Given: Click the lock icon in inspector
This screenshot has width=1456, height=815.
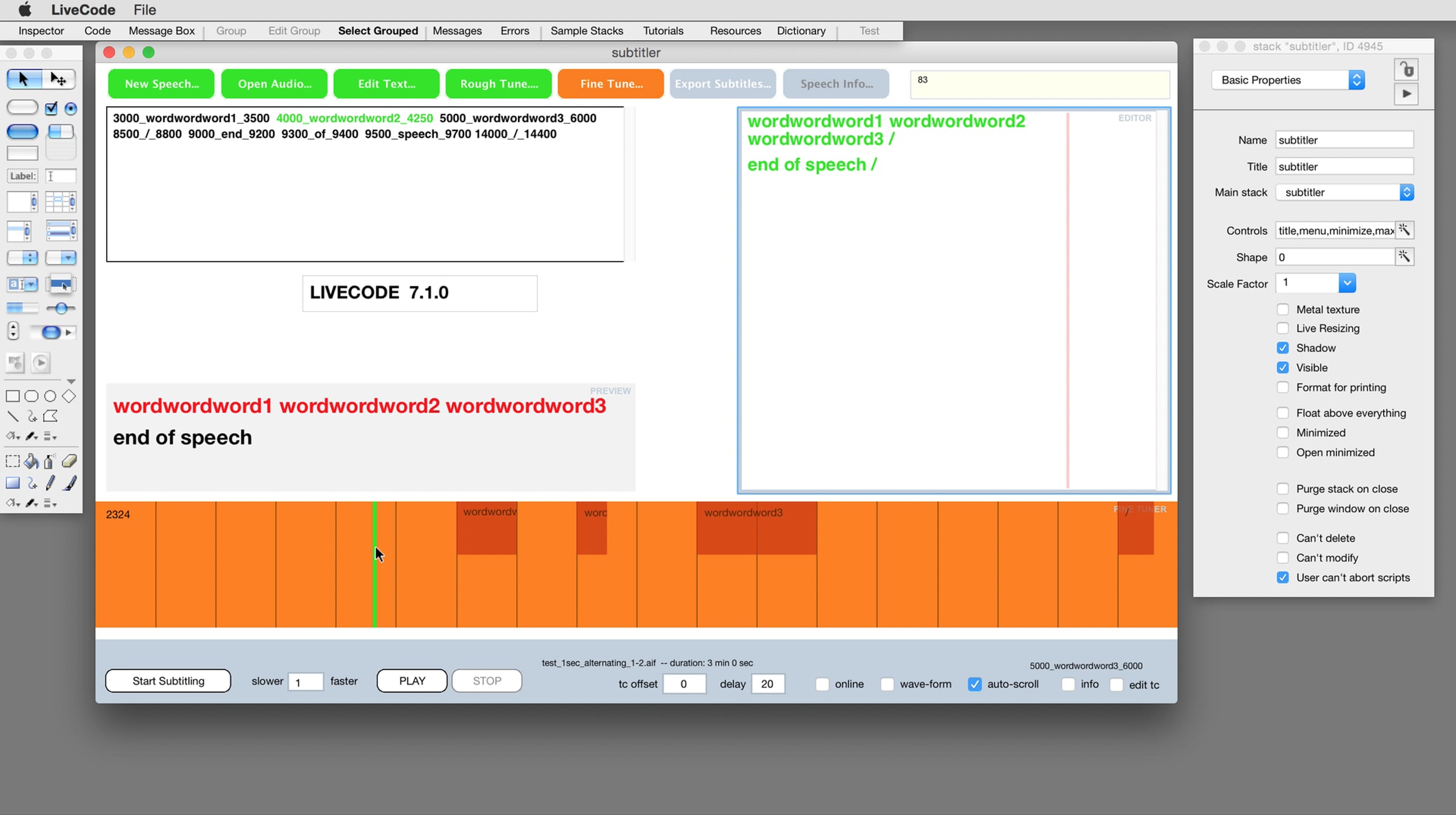Looking at the screenshot, I should pyautogui.click(x=1406, y=70).
